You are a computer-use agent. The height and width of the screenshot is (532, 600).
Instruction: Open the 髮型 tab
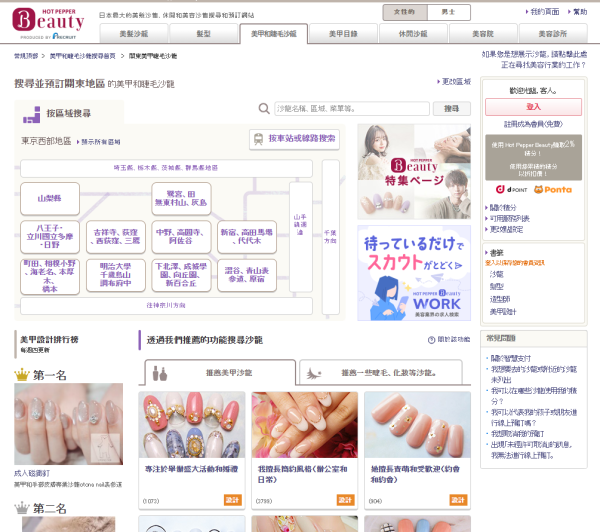(x=204, y=34)
